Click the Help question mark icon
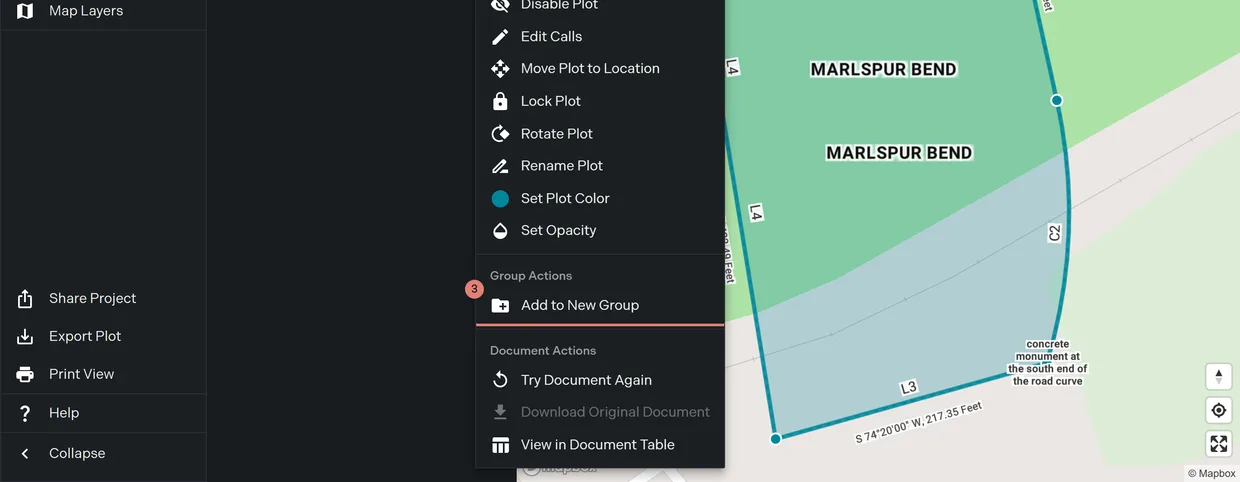The image size is (1240, 482). (25, 413)
